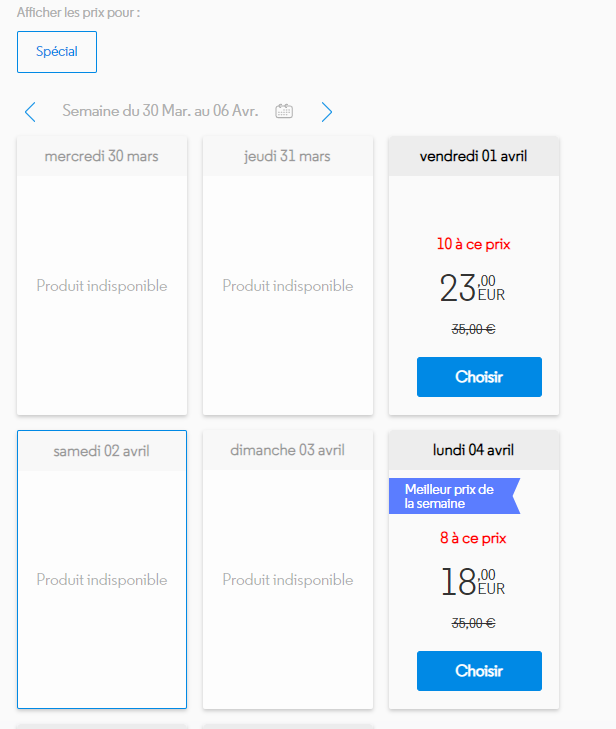This screenshot has width=616, height=729.
Task: Click the vendredi 01 avril header
Action: pos(474,156)
